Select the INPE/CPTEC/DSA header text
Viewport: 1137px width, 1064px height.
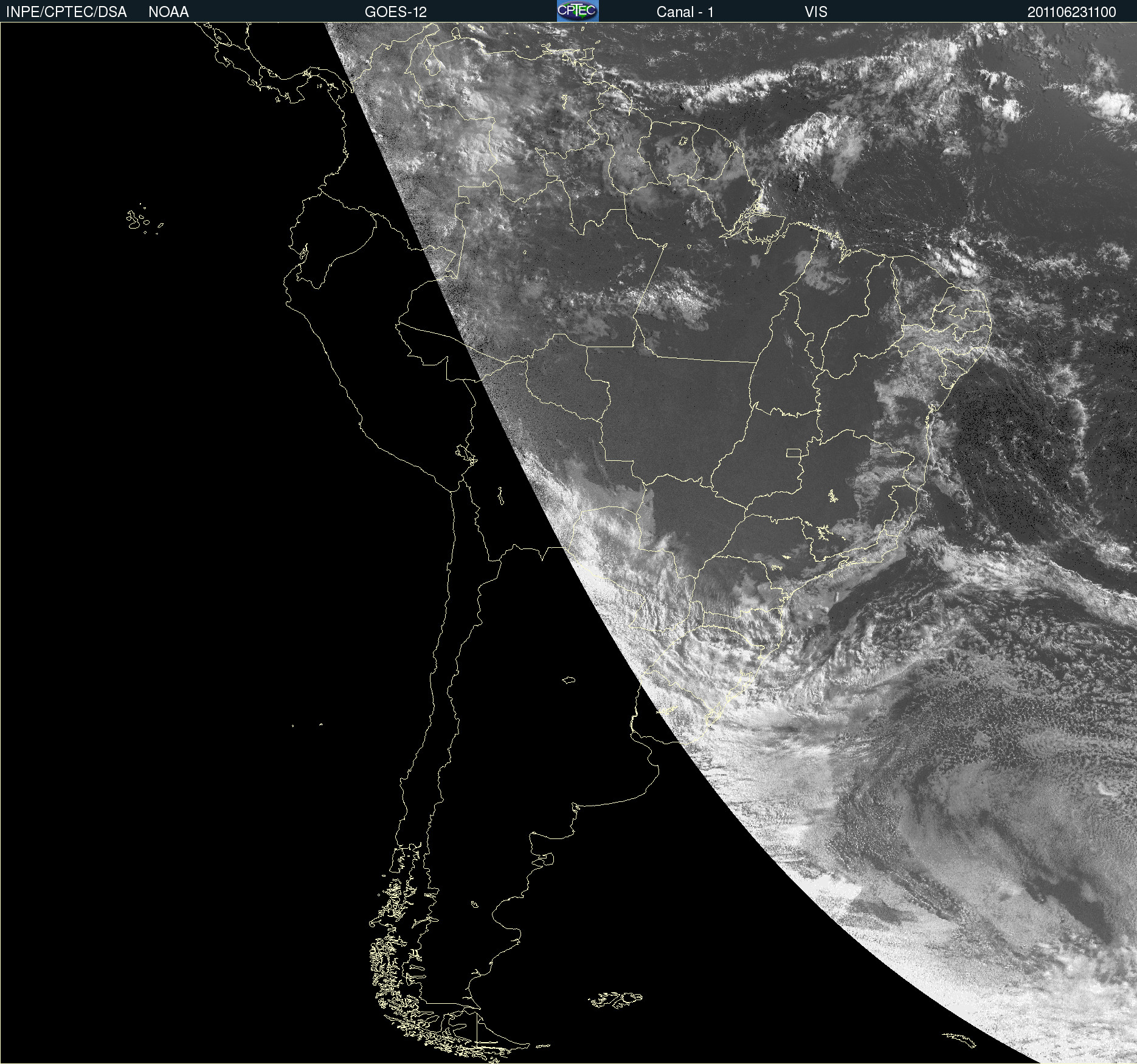click(x=66, y=12)
